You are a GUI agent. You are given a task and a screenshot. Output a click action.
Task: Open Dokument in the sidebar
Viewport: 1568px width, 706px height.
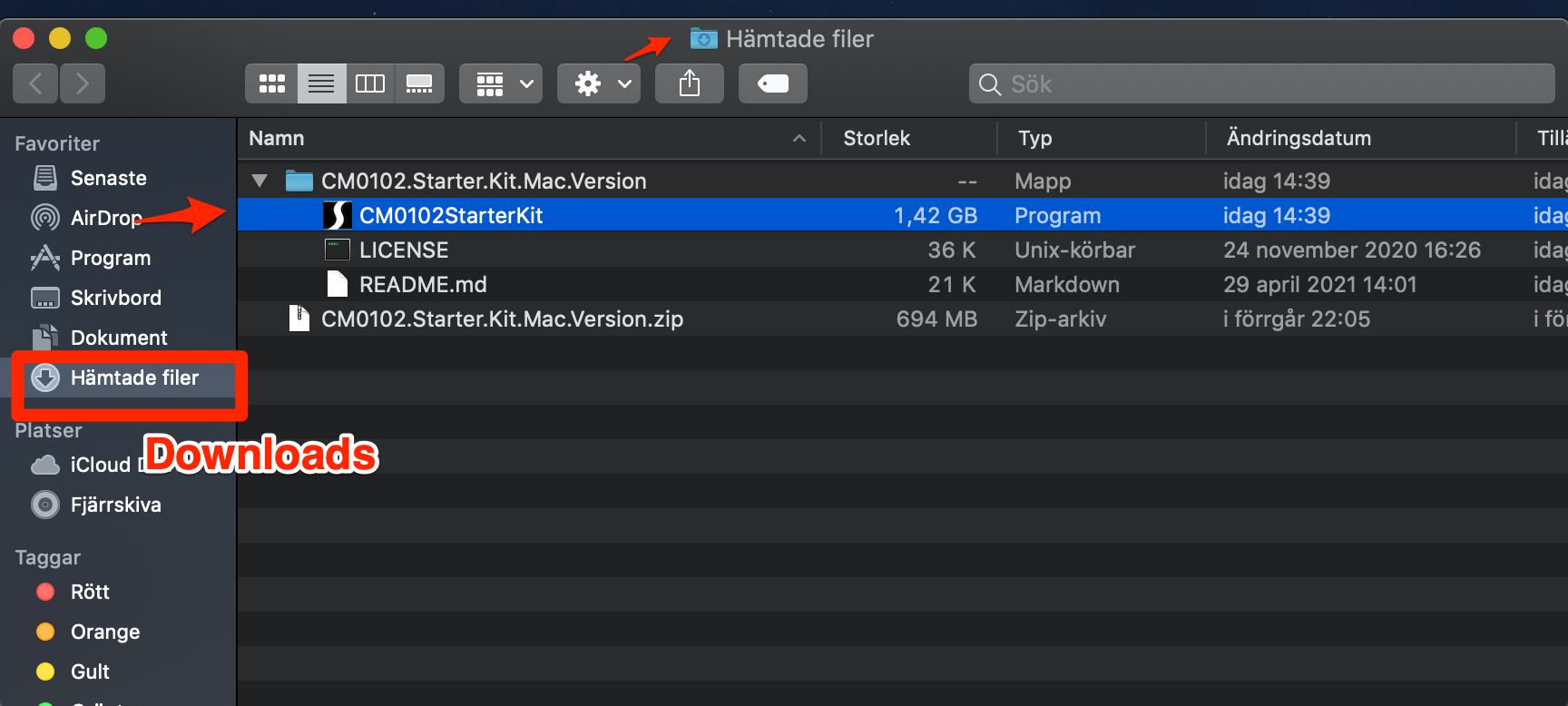tap(119, 338)
